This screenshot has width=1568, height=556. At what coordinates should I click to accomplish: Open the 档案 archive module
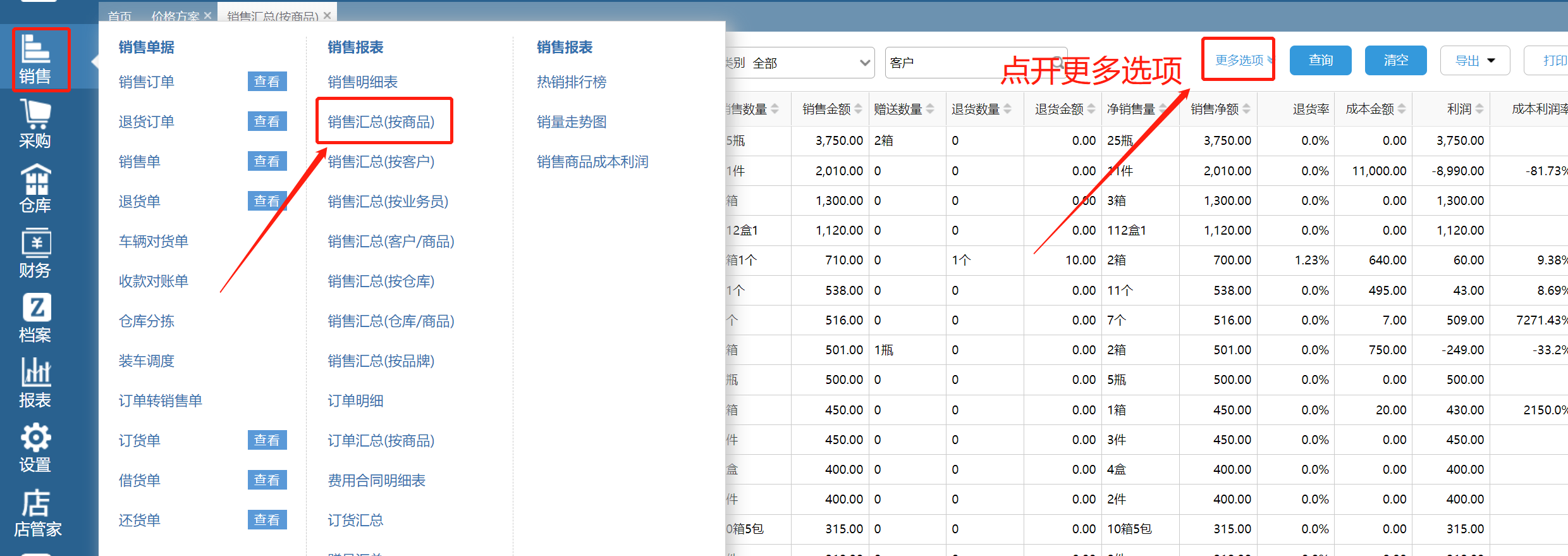[35, 319]
